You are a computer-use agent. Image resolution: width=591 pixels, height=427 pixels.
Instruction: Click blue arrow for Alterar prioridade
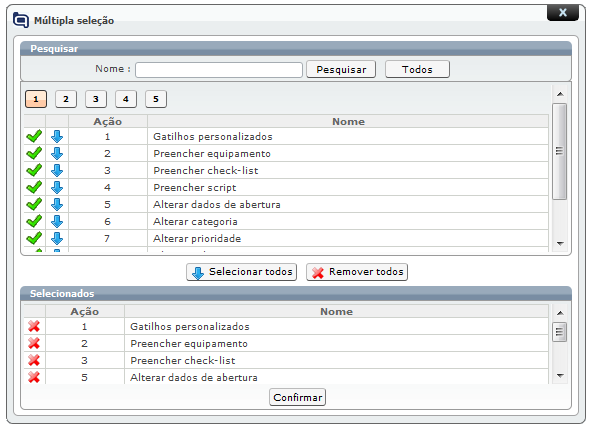click(57, 238)
